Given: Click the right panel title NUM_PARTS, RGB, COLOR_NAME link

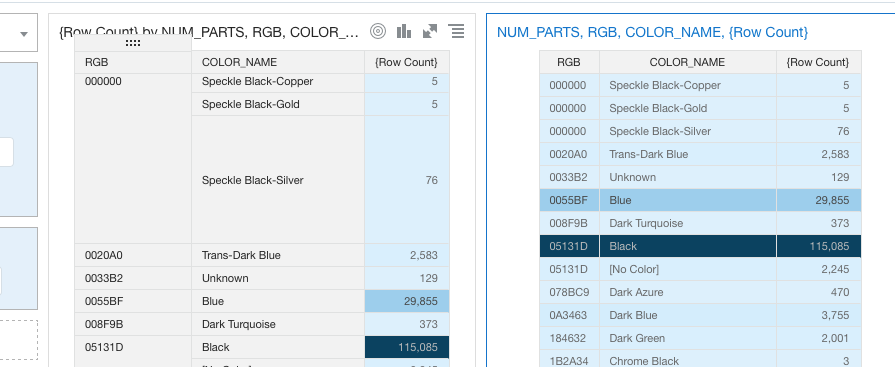Looking at the screenshot, I should [x=652, y=33].
